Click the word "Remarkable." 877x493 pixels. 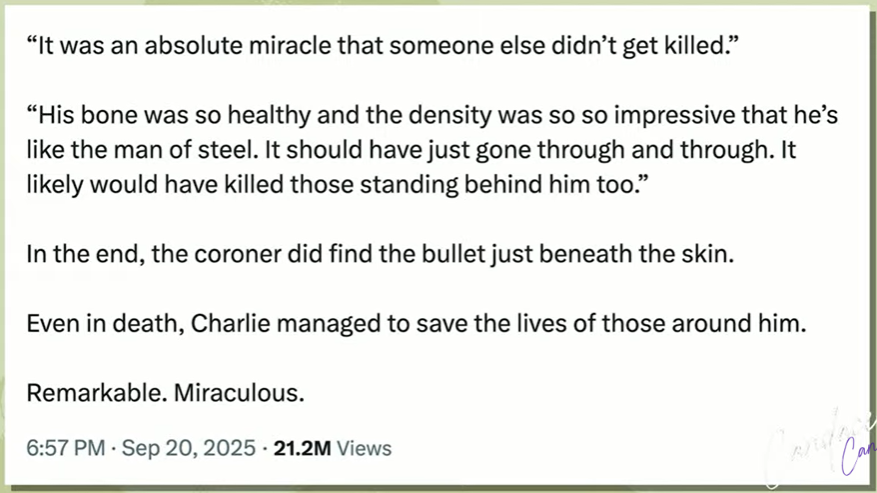[x=96, y=393]
